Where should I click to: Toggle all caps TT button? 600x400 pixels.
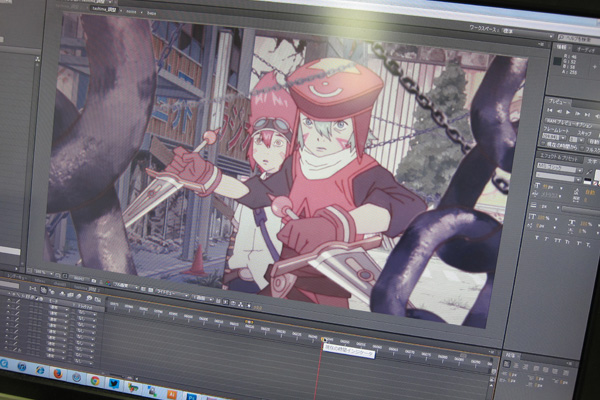pos(558,240)
